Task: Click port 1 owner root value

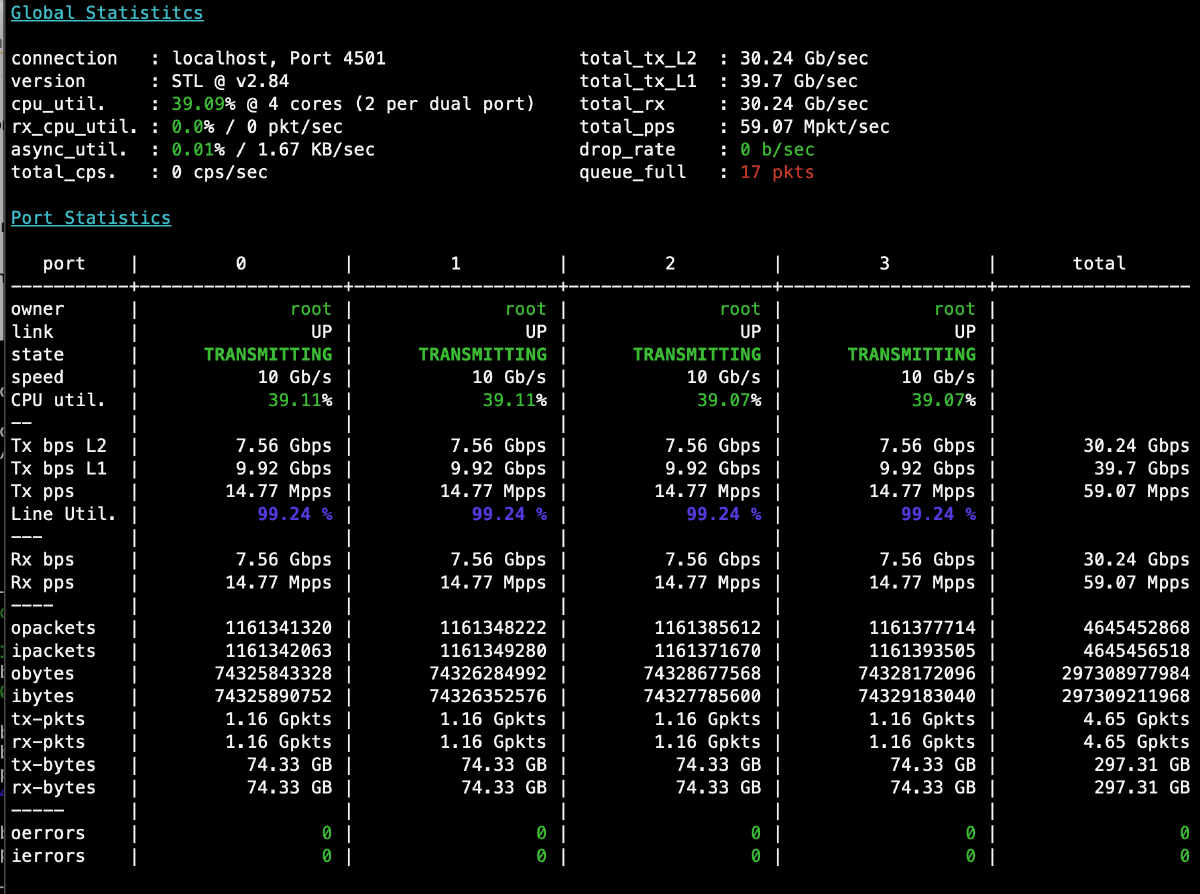Action: (x=525, y=310)
